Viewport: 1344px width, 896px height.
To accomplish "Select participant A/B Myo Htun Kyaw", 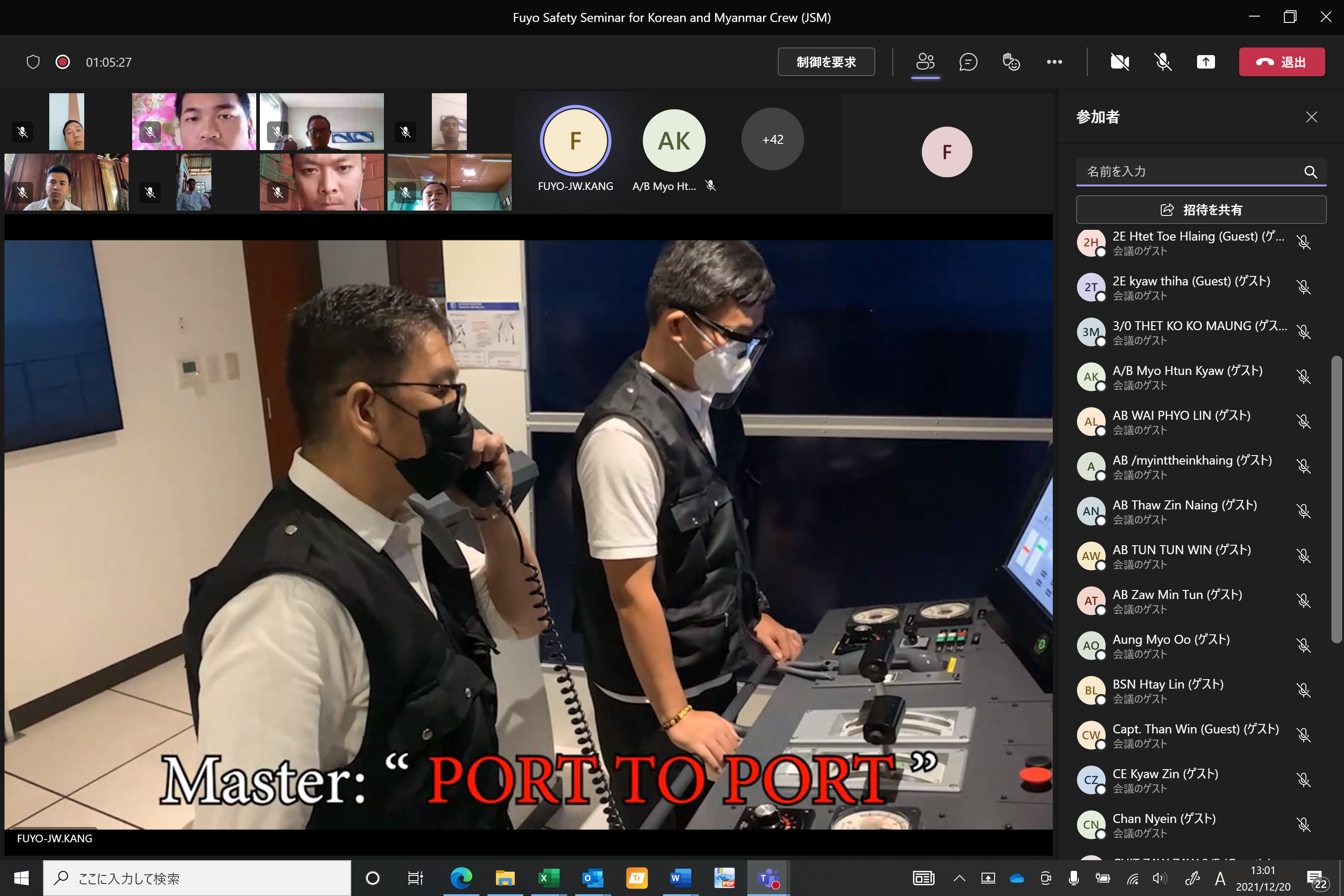I will pos(1201,377).
